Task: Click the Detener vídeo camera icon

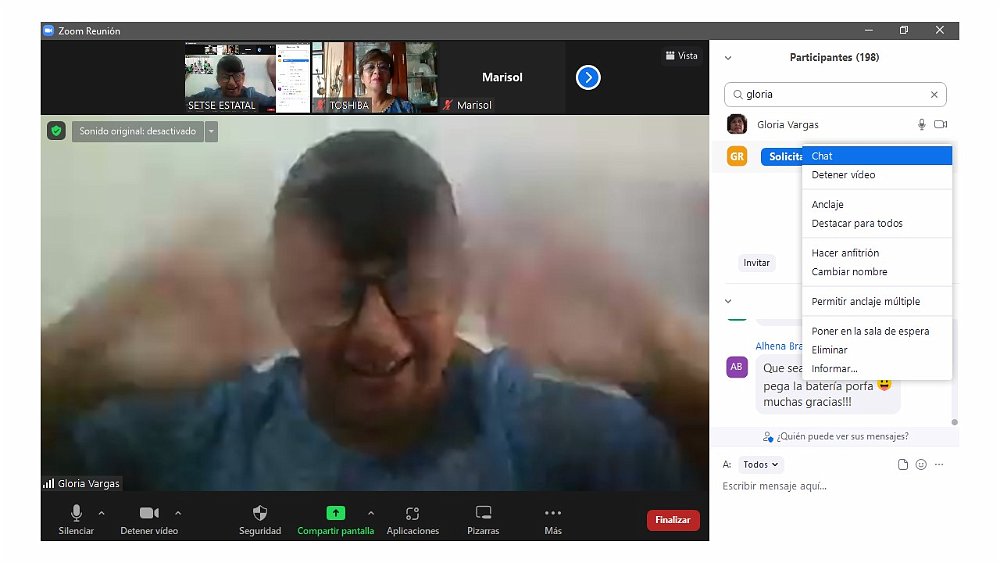Action: tap(149, 513)
